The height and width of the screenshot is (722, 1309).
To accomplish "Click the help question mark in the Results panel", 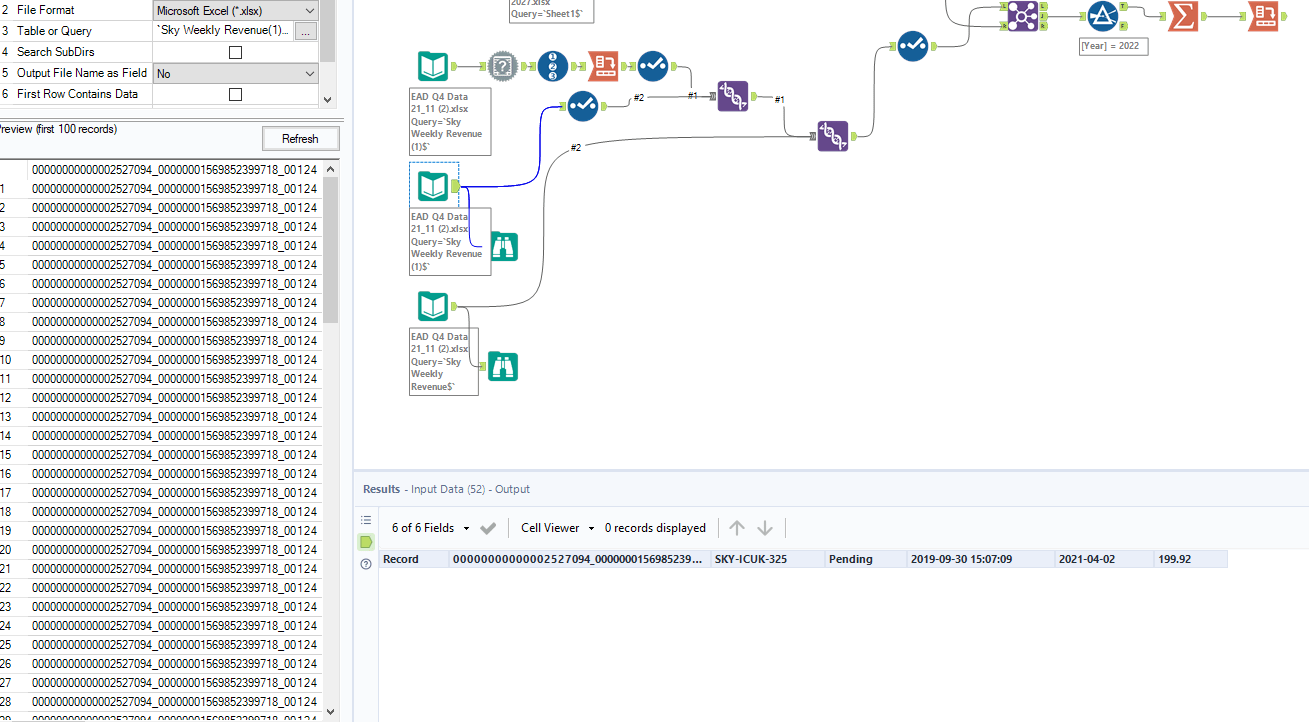I will click(x=366, y=563).
